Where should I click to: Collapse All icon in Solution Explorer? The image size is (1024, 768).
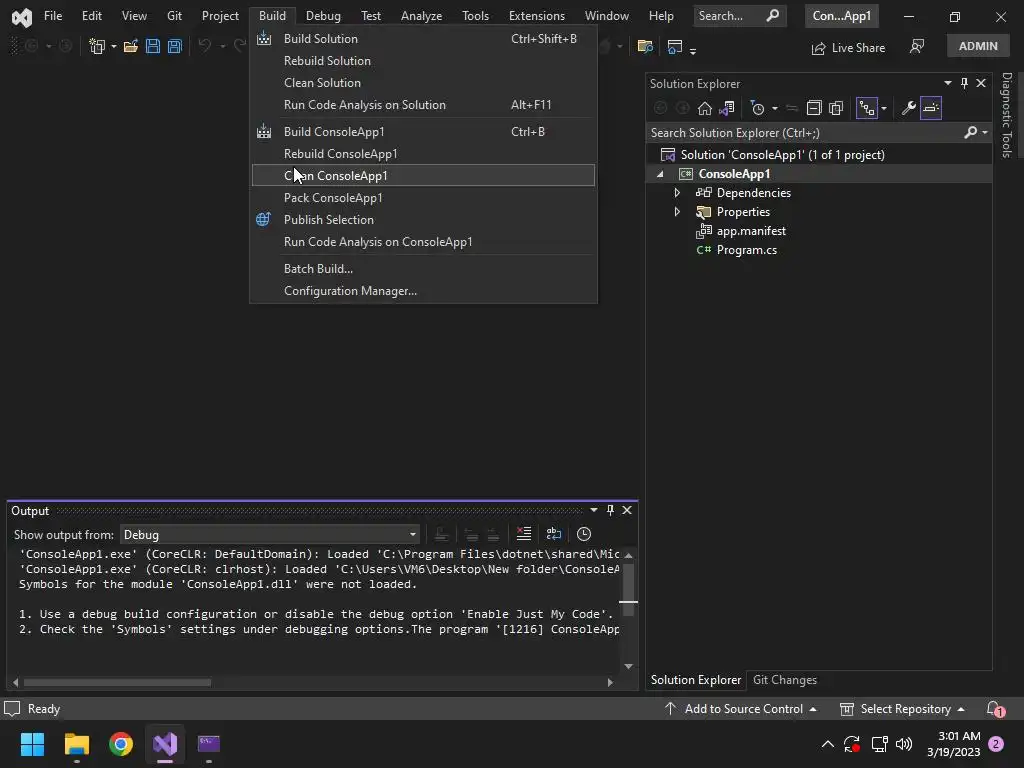coord(814,108)
